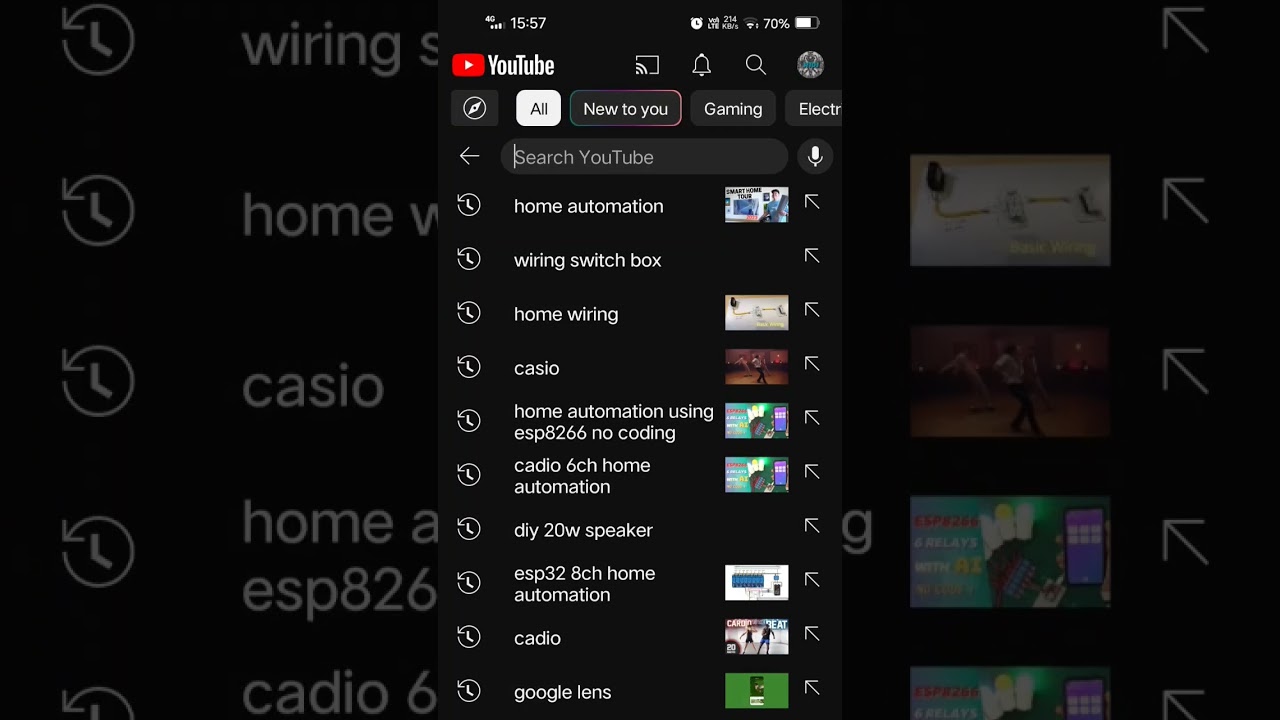Focus the Search YouTube field
1280x720 pixels.
[x=644, y=157]
